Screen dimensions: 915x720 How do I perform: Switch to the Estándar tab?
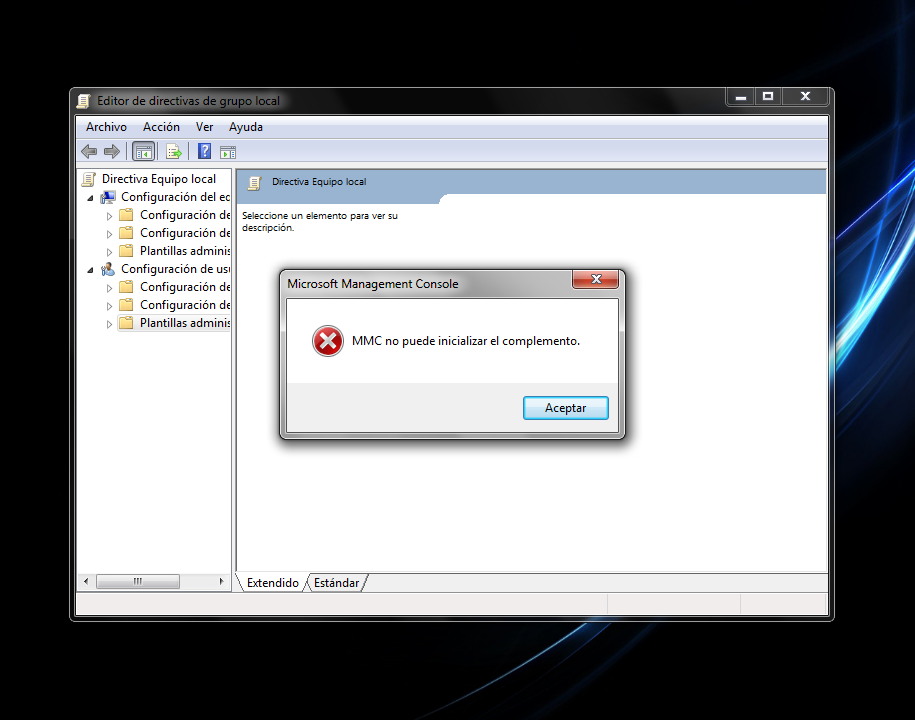[x=336, y=583]
